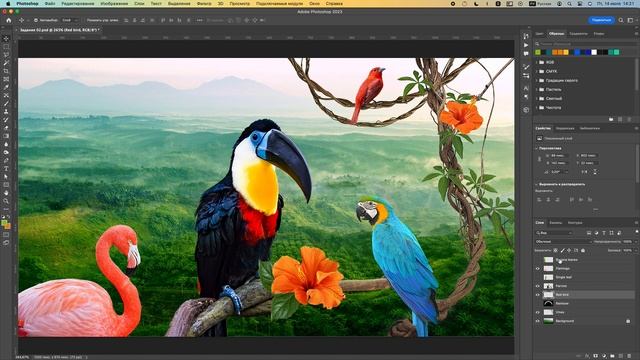Collapse the Align and Distribute section

pyautogui.click(x=537, y=184)
